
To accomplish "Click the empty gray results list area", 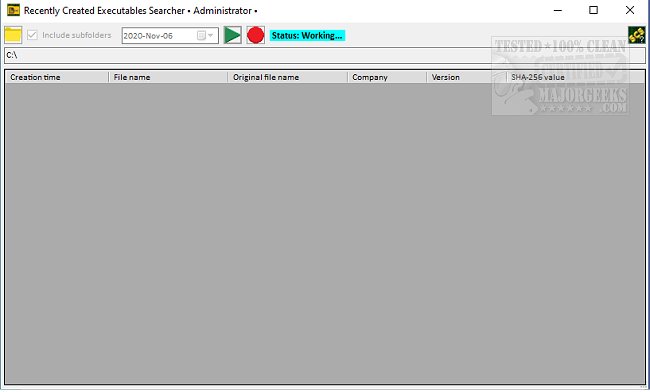I will 325,233.
